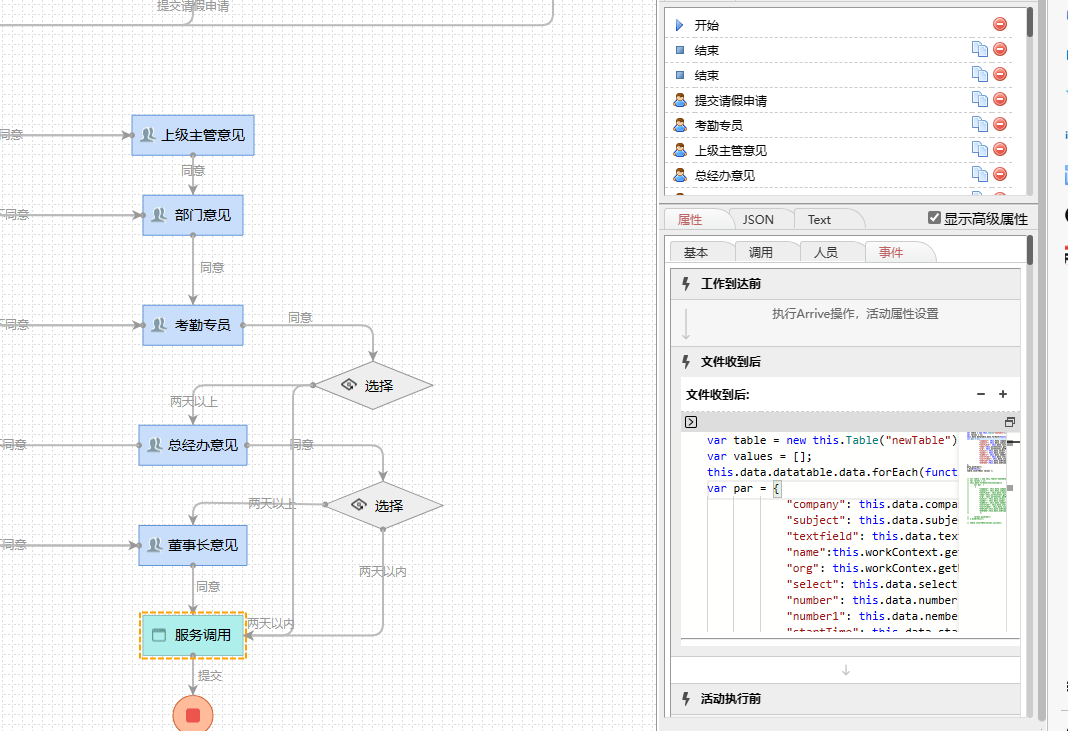The image size is (1068, 731).
Task: Delete the 开始 activity using red icon
Action: pyautogui.click(x=1000, y=25)
